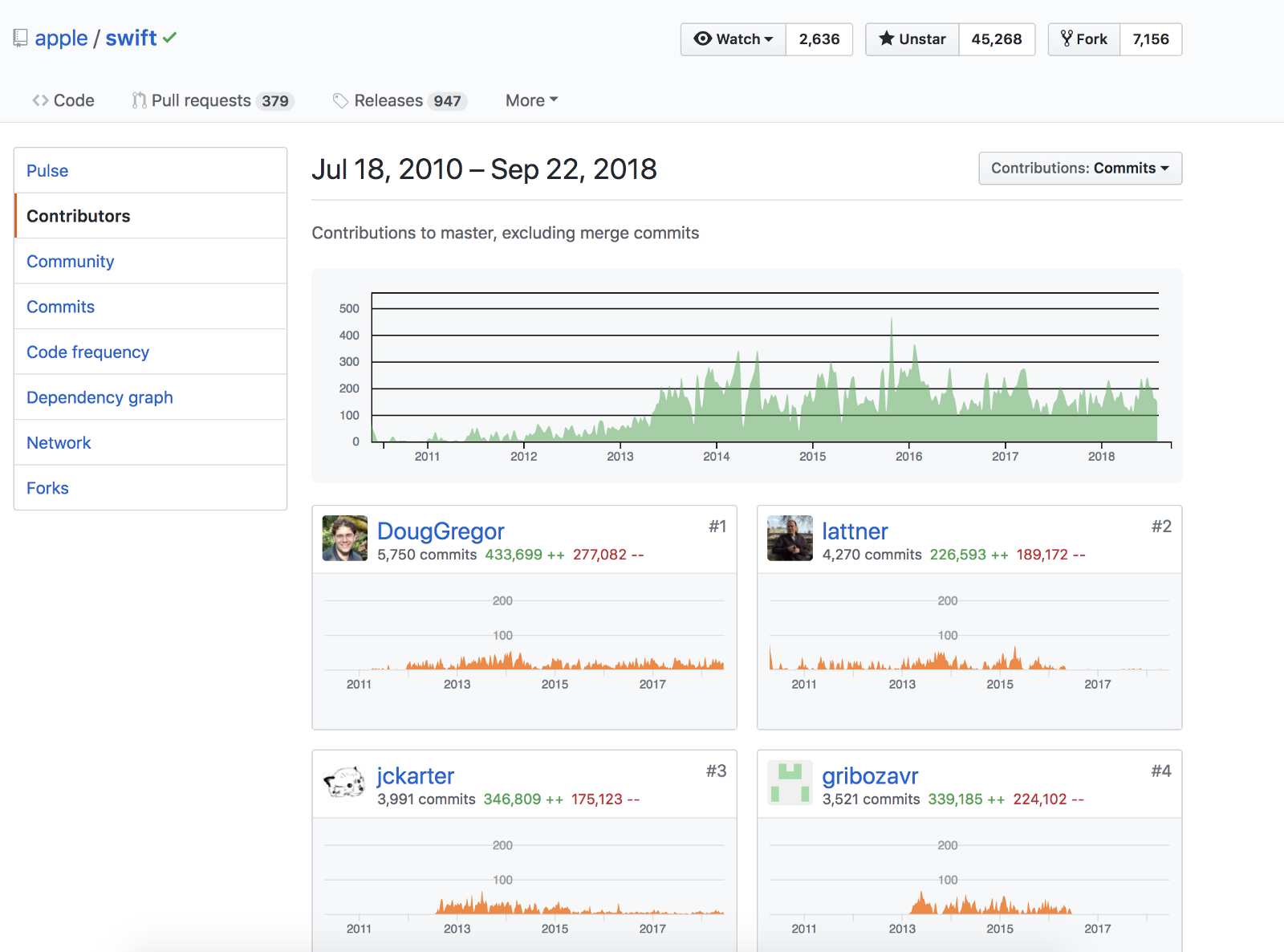
Task: Click the Code brackets icon
Action: coord(40,100)
